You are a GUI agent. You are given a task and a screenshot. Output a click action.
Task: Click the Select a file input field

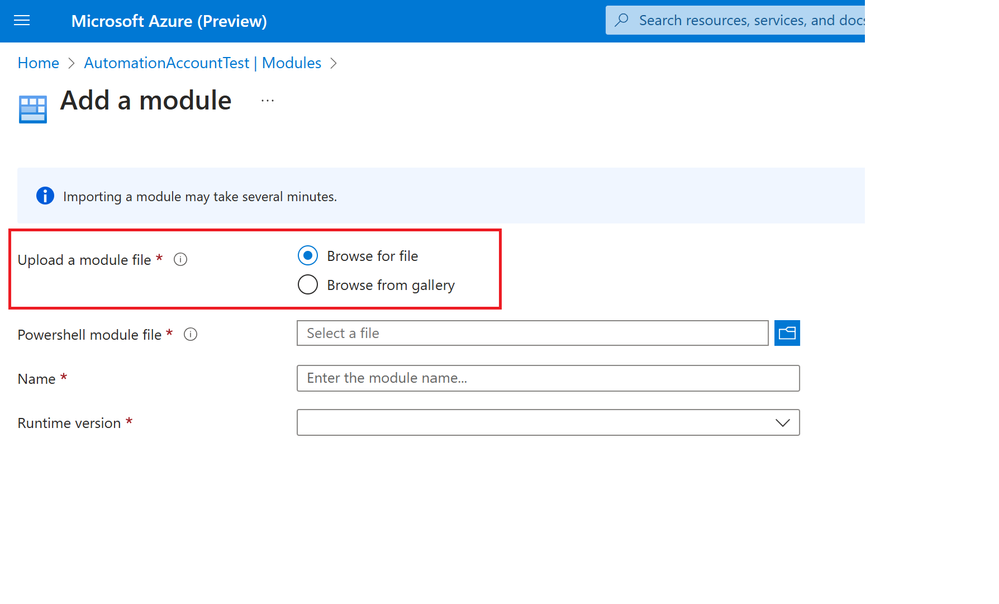coord(533,333)
